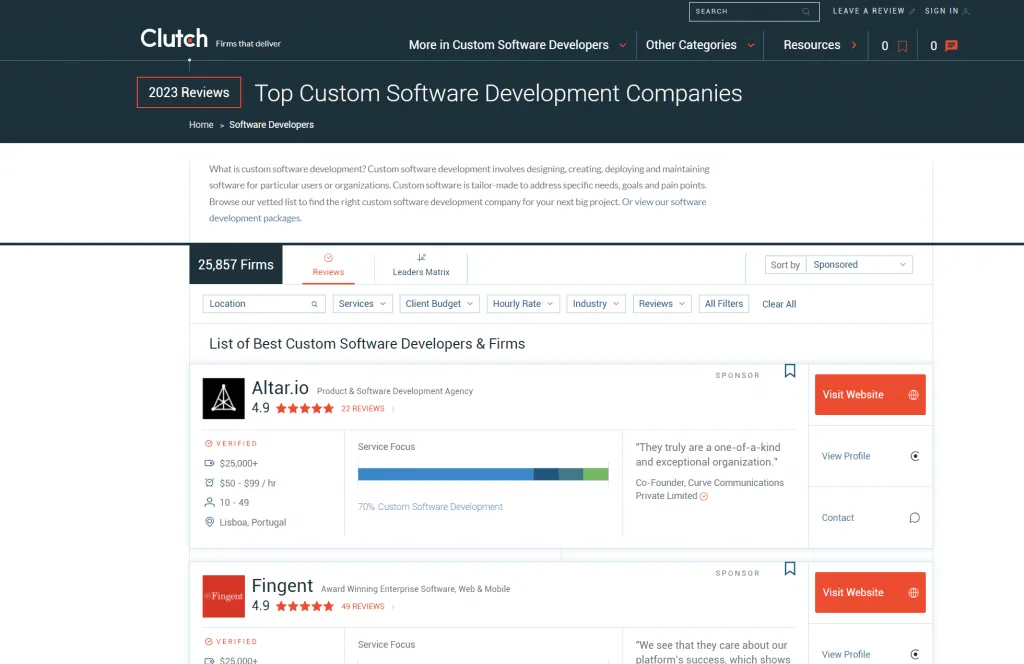Open the Hourly Rate filter dropdown

click(x=523, y=304)
